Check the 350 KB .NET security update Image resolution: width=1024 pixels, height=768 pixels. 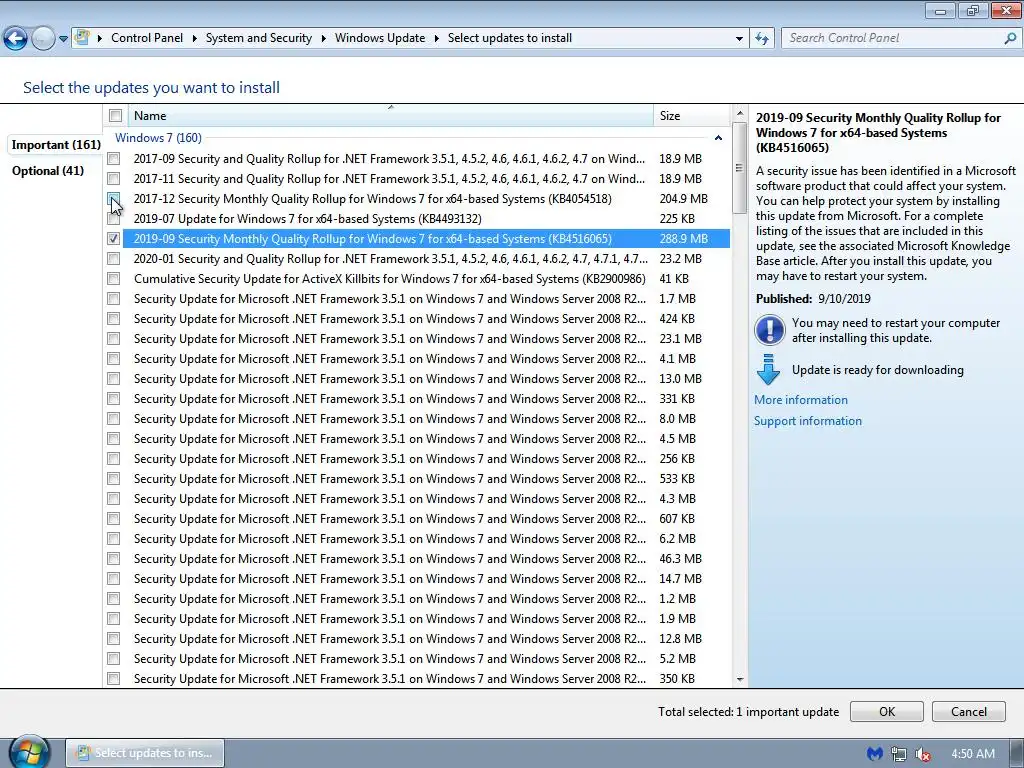tap(114, 679)
